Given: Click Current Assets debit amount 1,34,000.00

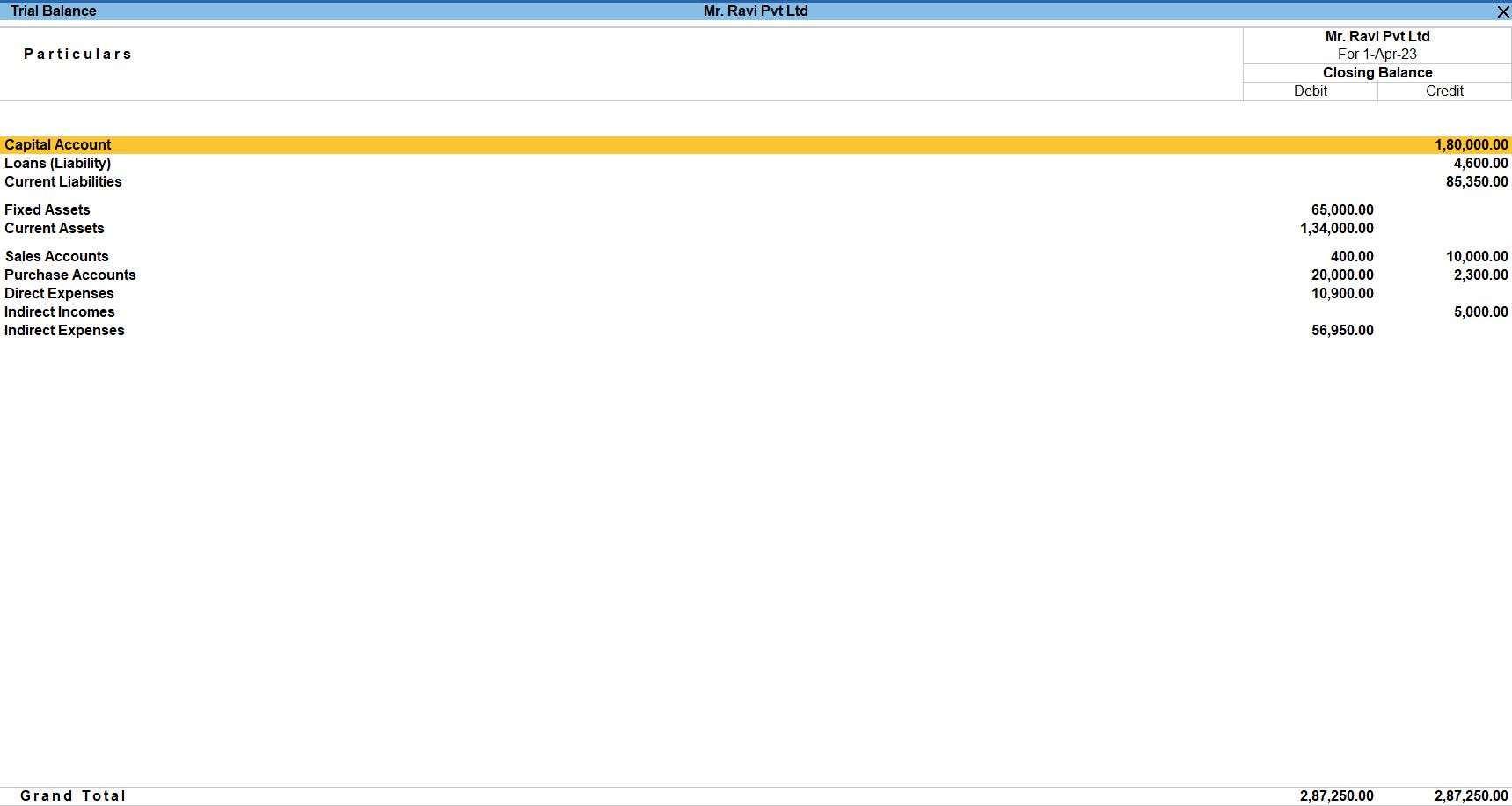Looking at the screenshot, I should 1336,229.
